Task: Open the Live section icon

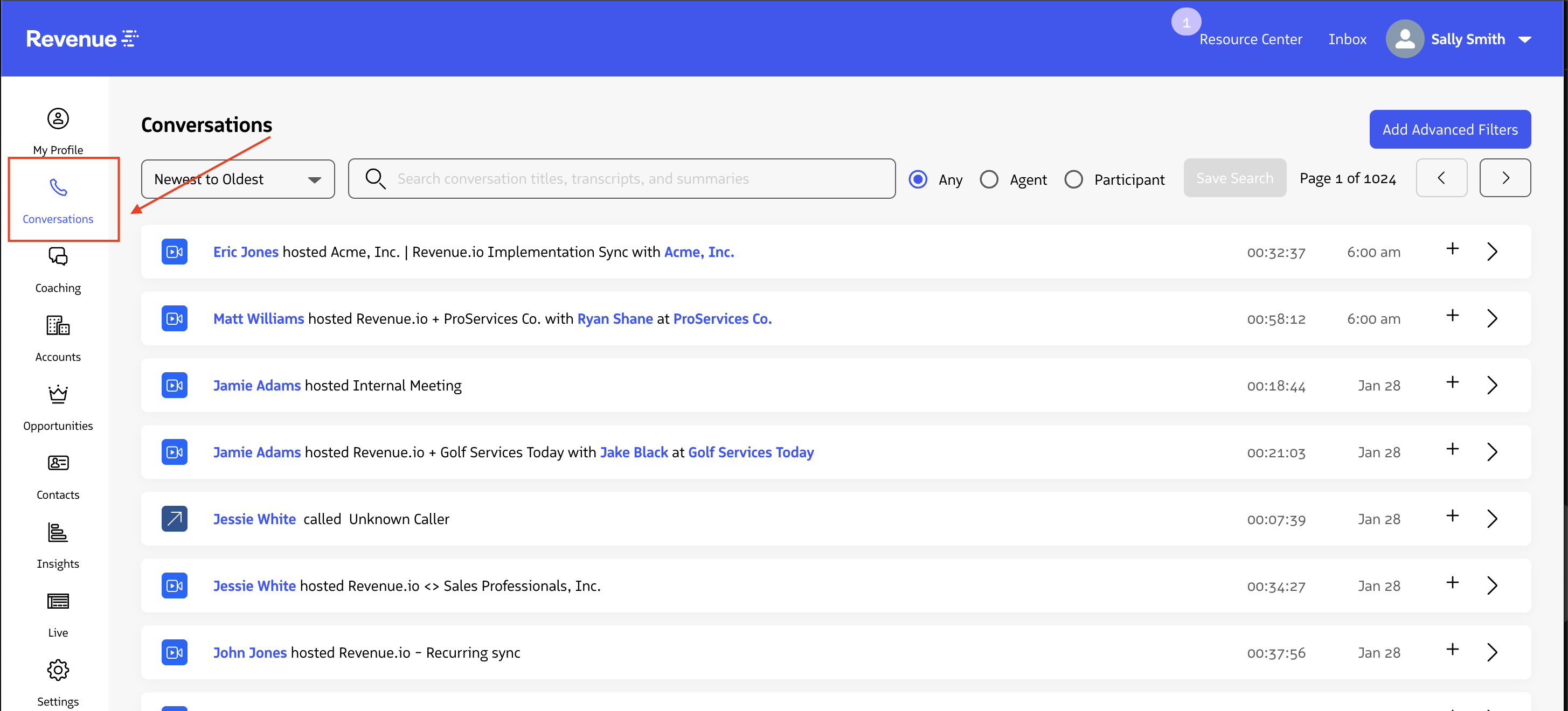Action: pyautogui.click(x=58, y=601)
